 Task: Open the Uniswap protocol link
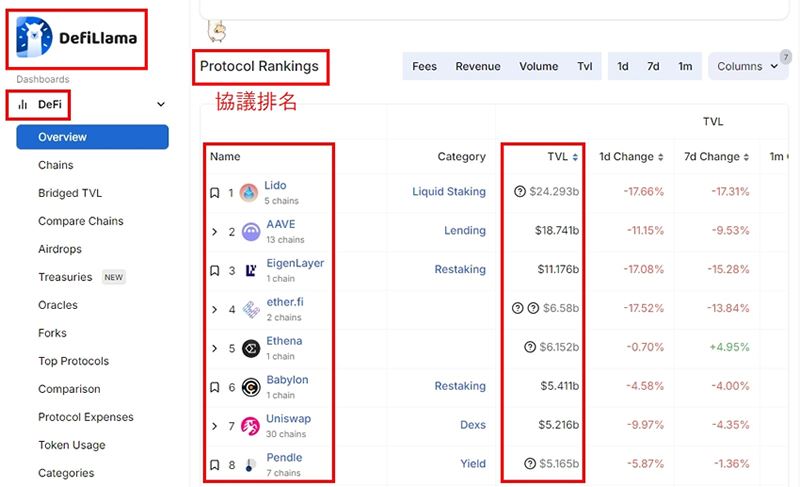point(288,419)
